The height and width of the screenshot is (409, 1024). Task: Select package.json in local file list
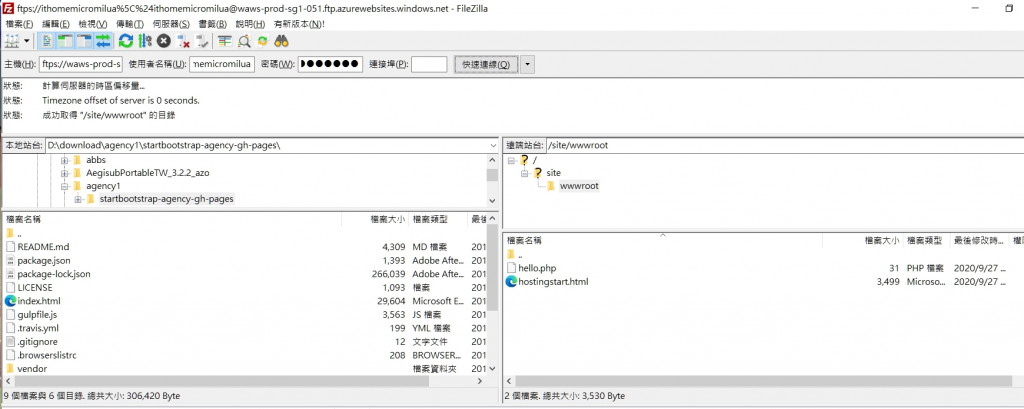44,261
